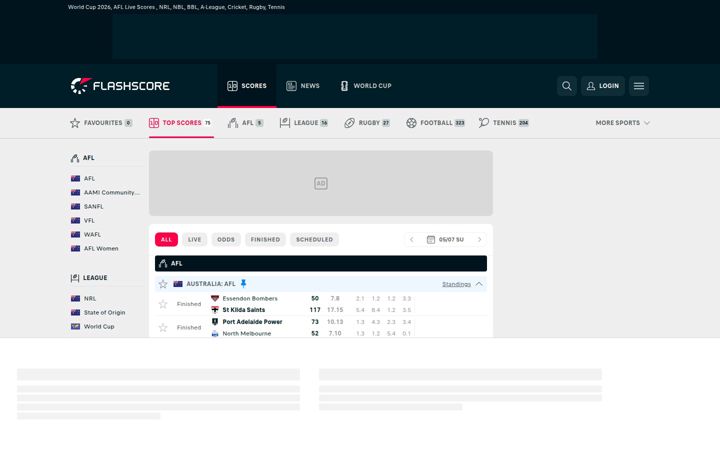Select the Football sport tab
Viewport: 720px width, 450px height.
(x=435, y=123)
